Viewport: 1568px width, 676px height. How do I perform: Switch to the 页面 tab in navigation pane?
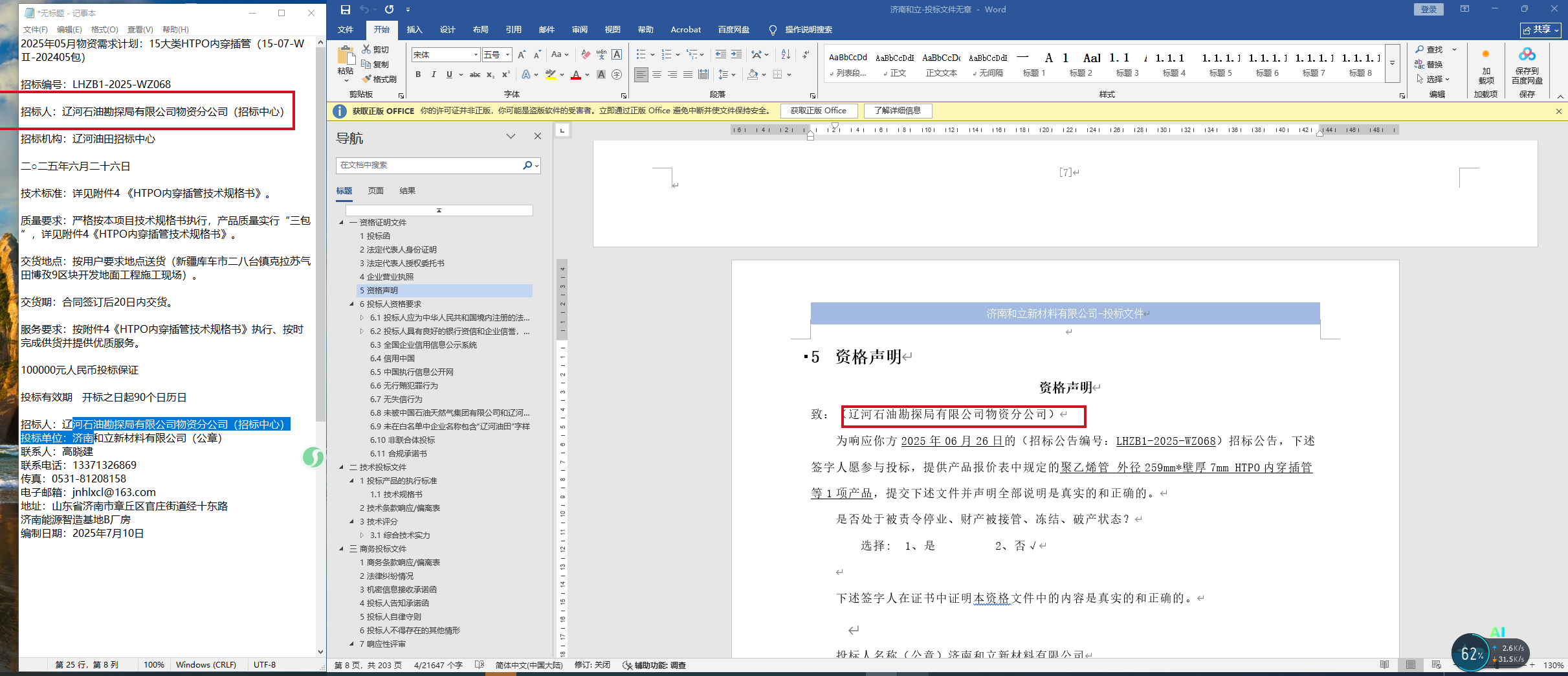[x=375, y=190]
